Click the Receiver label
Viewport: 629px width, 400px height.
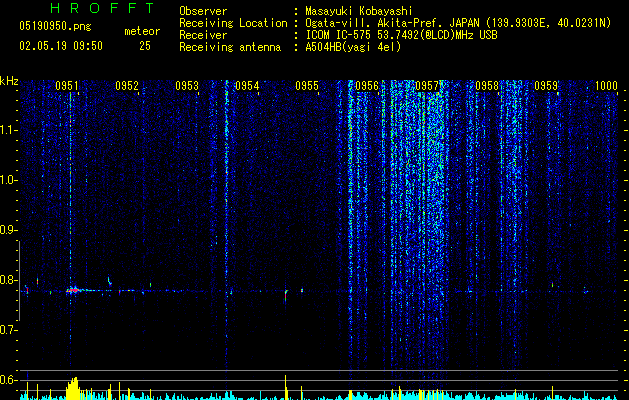point(203,35)
